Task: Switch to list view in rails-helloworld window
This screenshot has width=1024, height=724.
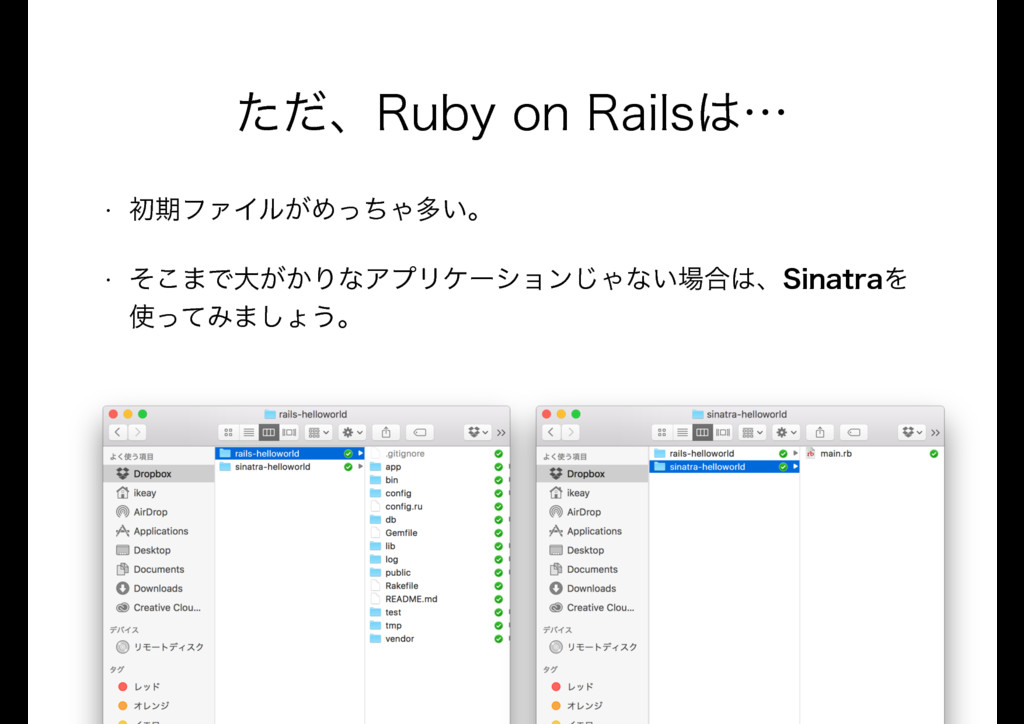Action: 248,432
